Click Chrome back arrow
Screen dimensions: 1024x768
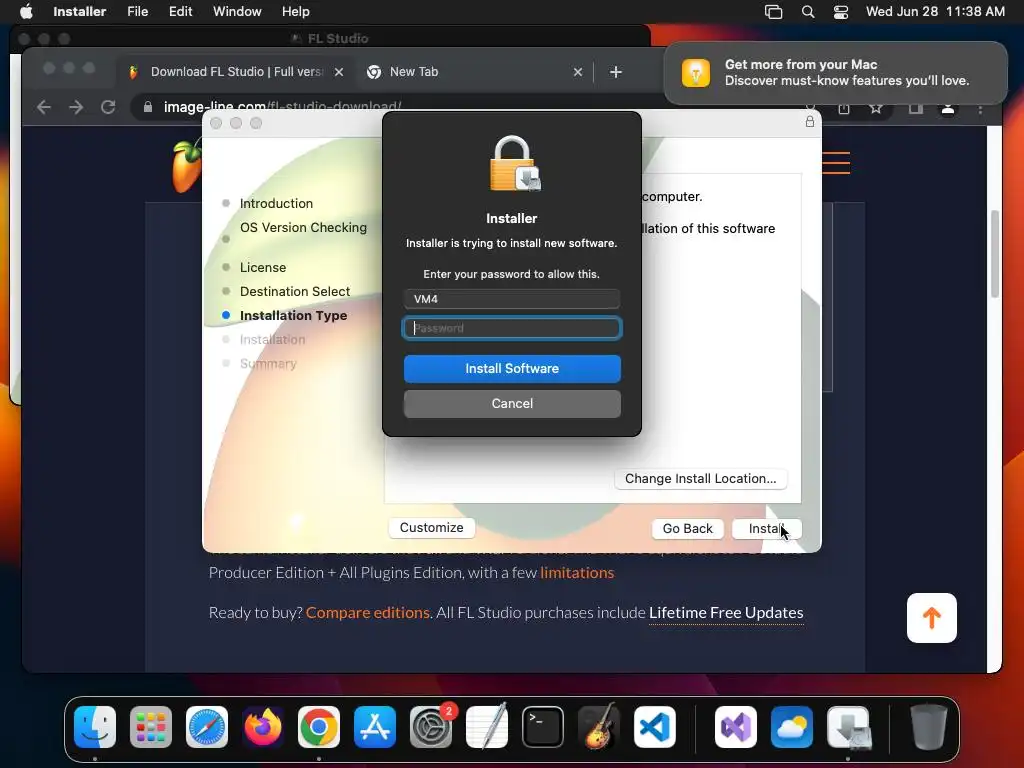[44, 106]
